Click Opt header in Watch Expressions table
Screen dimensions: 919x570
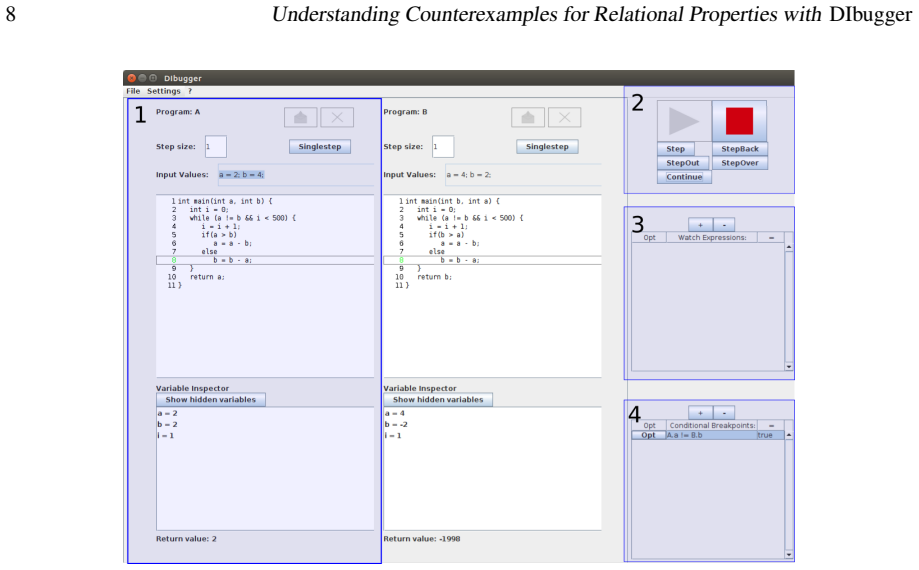(649, 237)
